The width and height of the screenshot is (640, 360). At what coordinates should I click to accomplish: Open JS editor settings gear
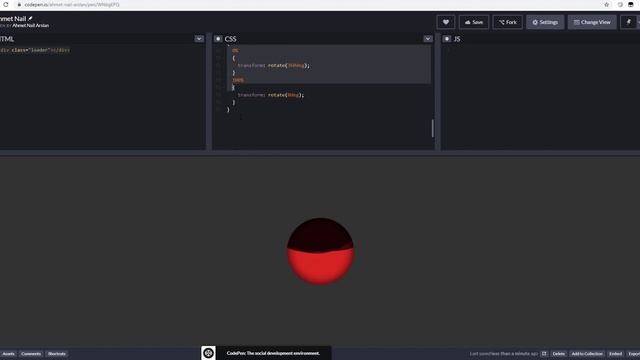[x=447, y=39]
